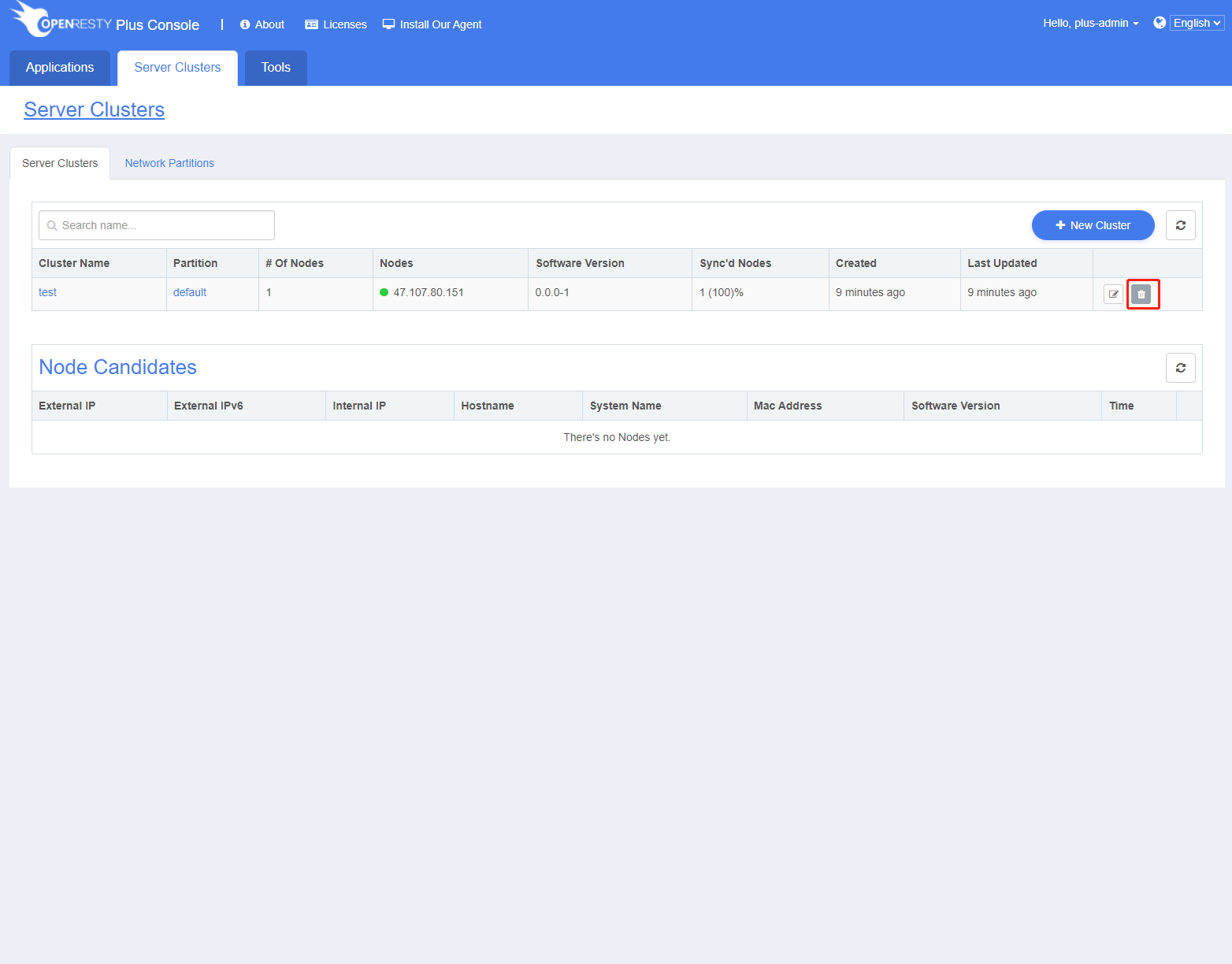
Task: Open the default partition link
Action: pyautogui.click(x=190, y=292)
